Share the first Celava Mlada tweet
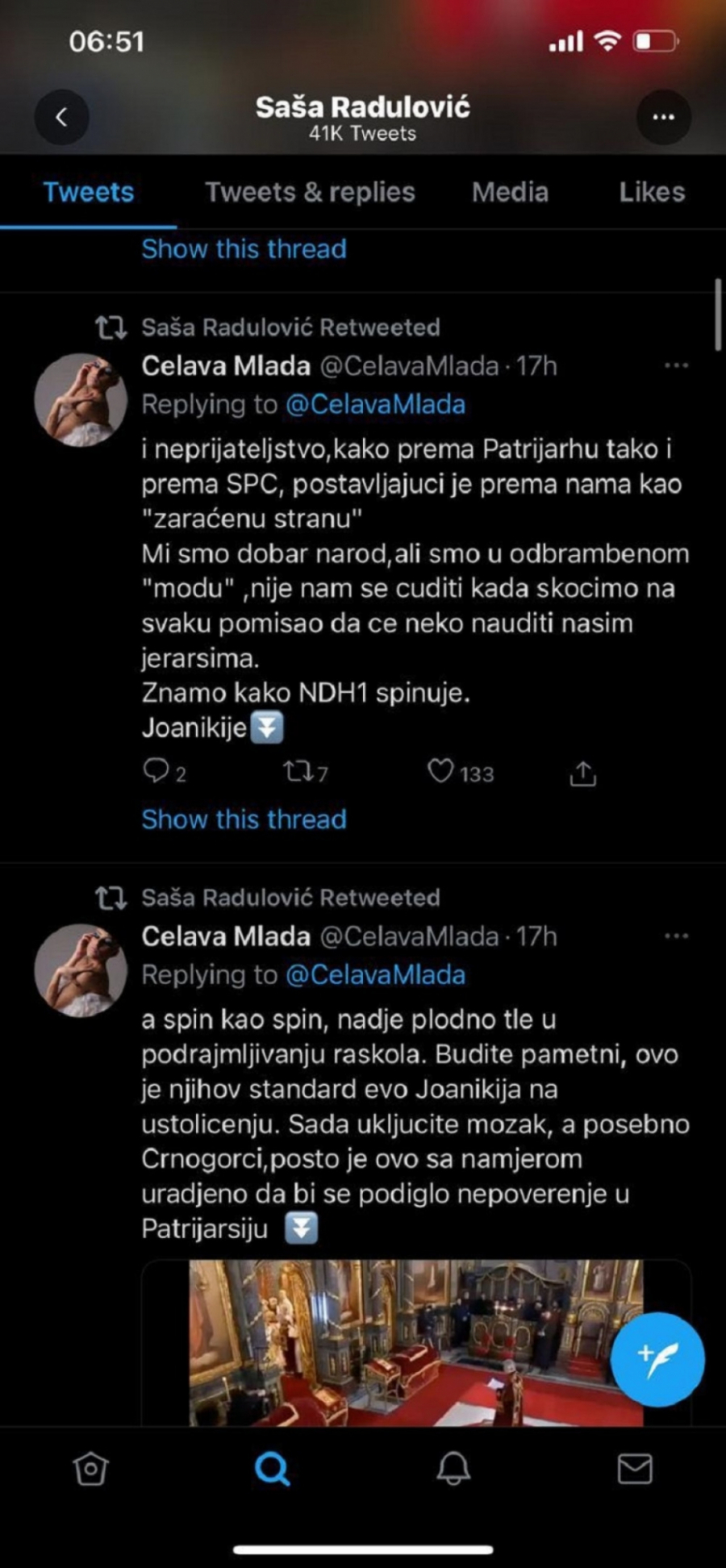 pos(582,774)
